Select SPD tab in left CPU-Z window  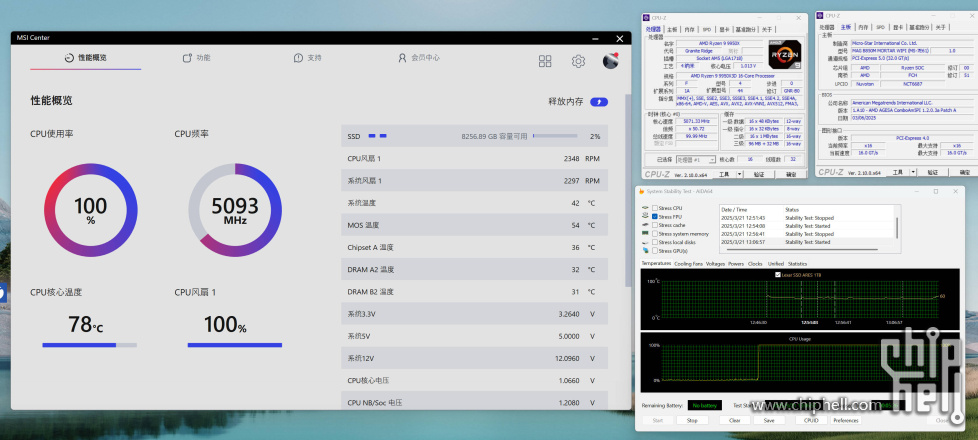coord(707,29)
